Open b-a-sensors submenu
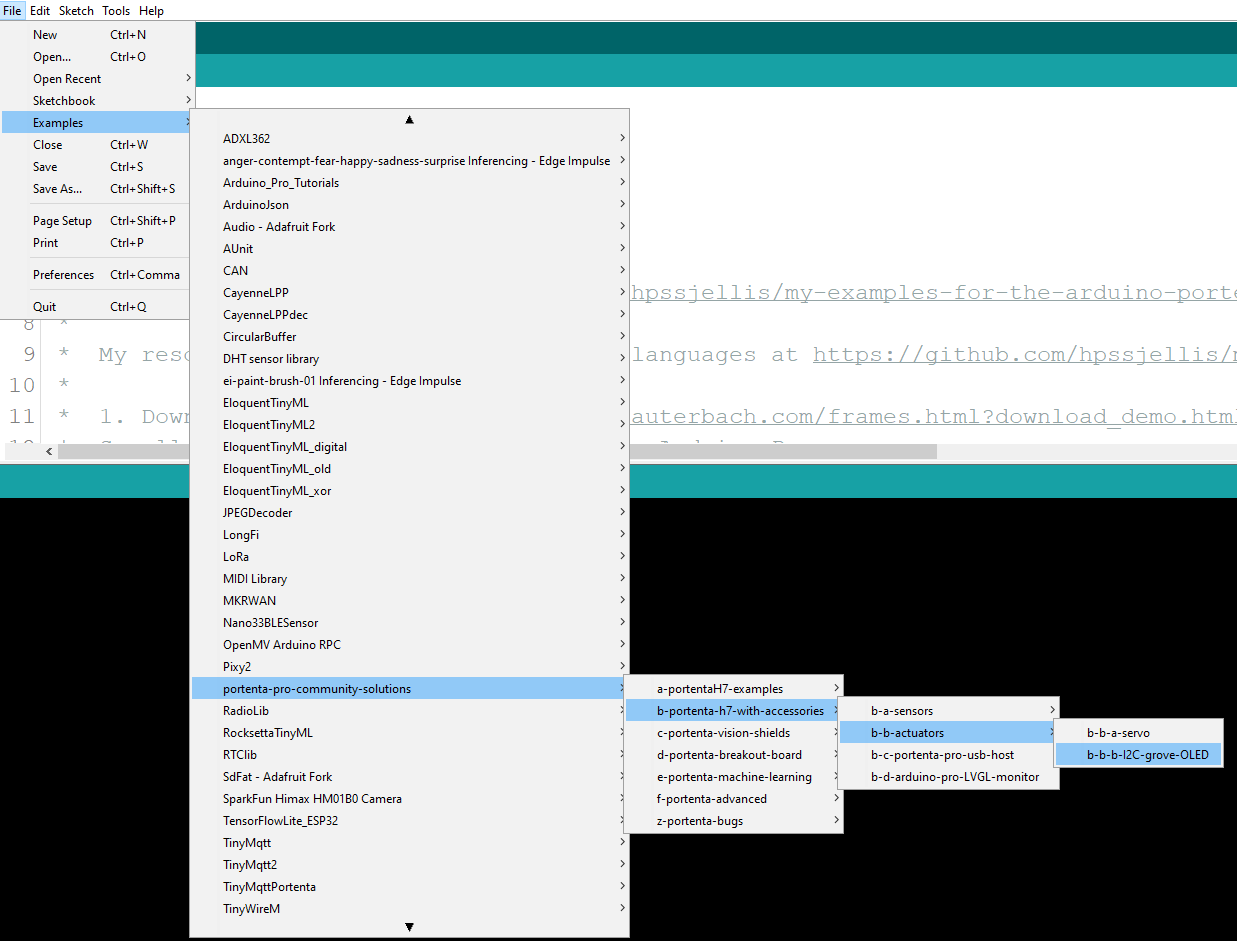The image size is (1237, 941). coord(948,711)
